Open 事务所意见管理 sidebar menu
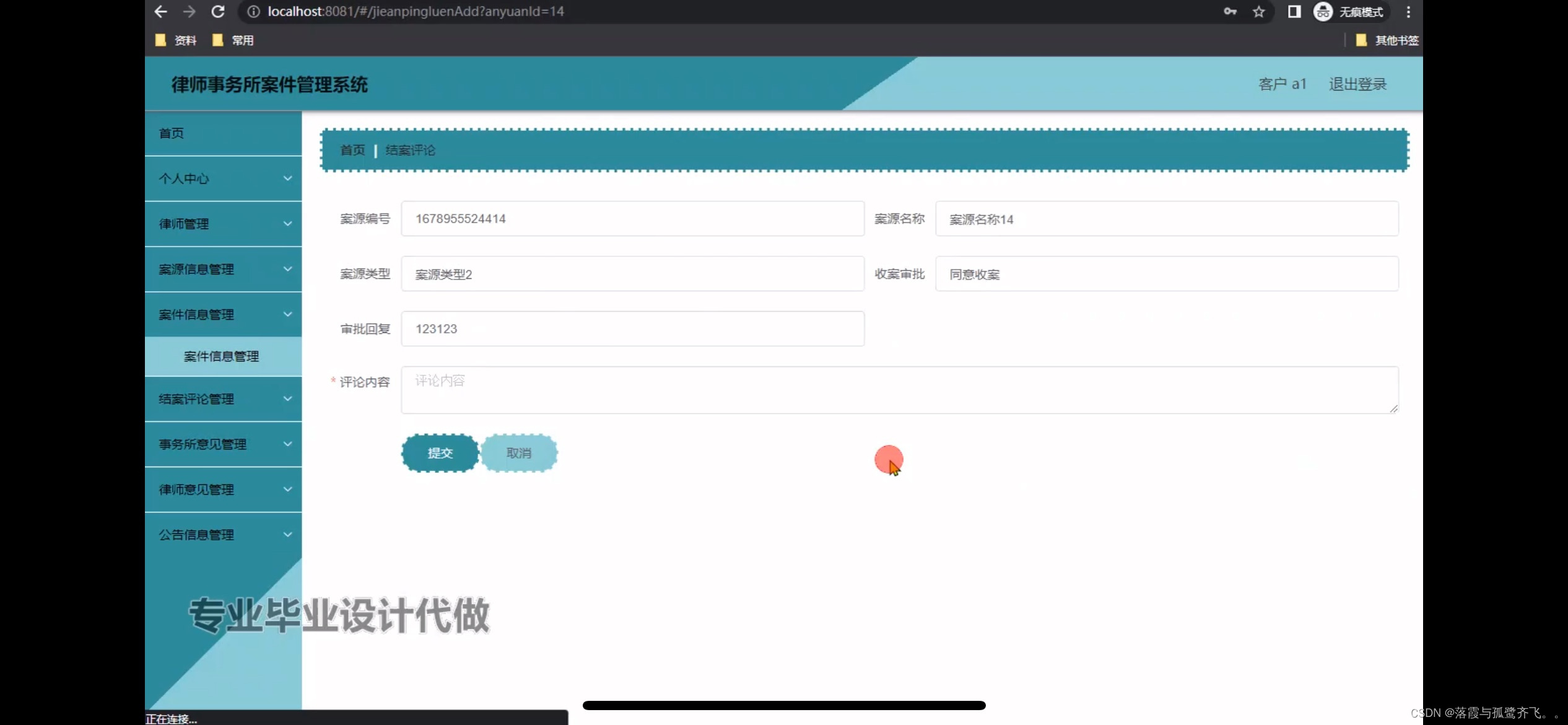This screenshot has height=725, width=1568. click(x=223, y=444)
